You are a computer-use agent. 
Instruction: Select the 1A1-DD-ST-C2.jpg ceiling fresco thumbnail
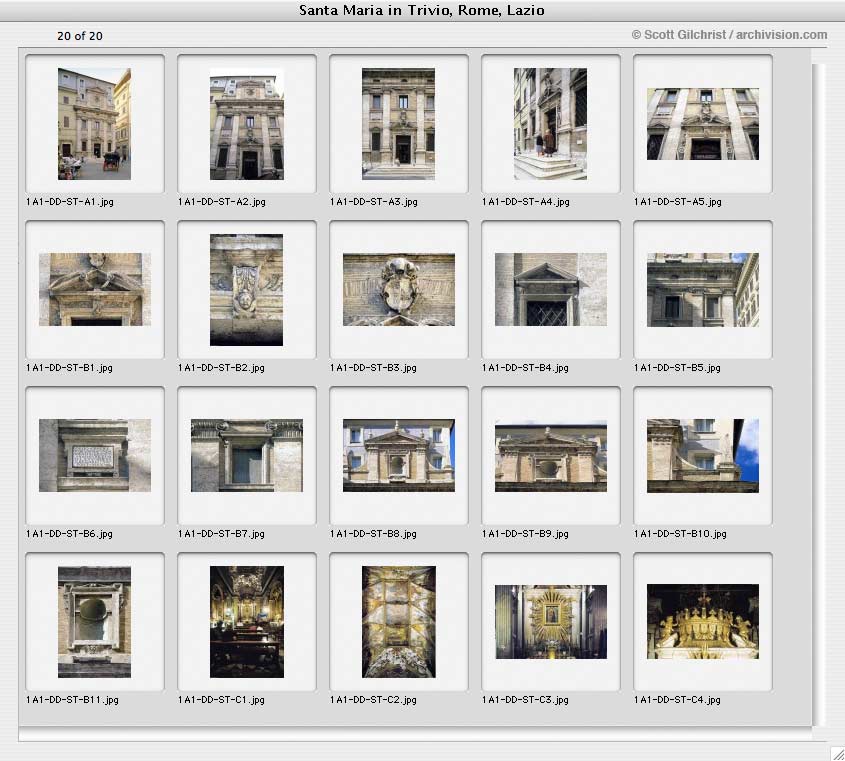coord(399,622)
